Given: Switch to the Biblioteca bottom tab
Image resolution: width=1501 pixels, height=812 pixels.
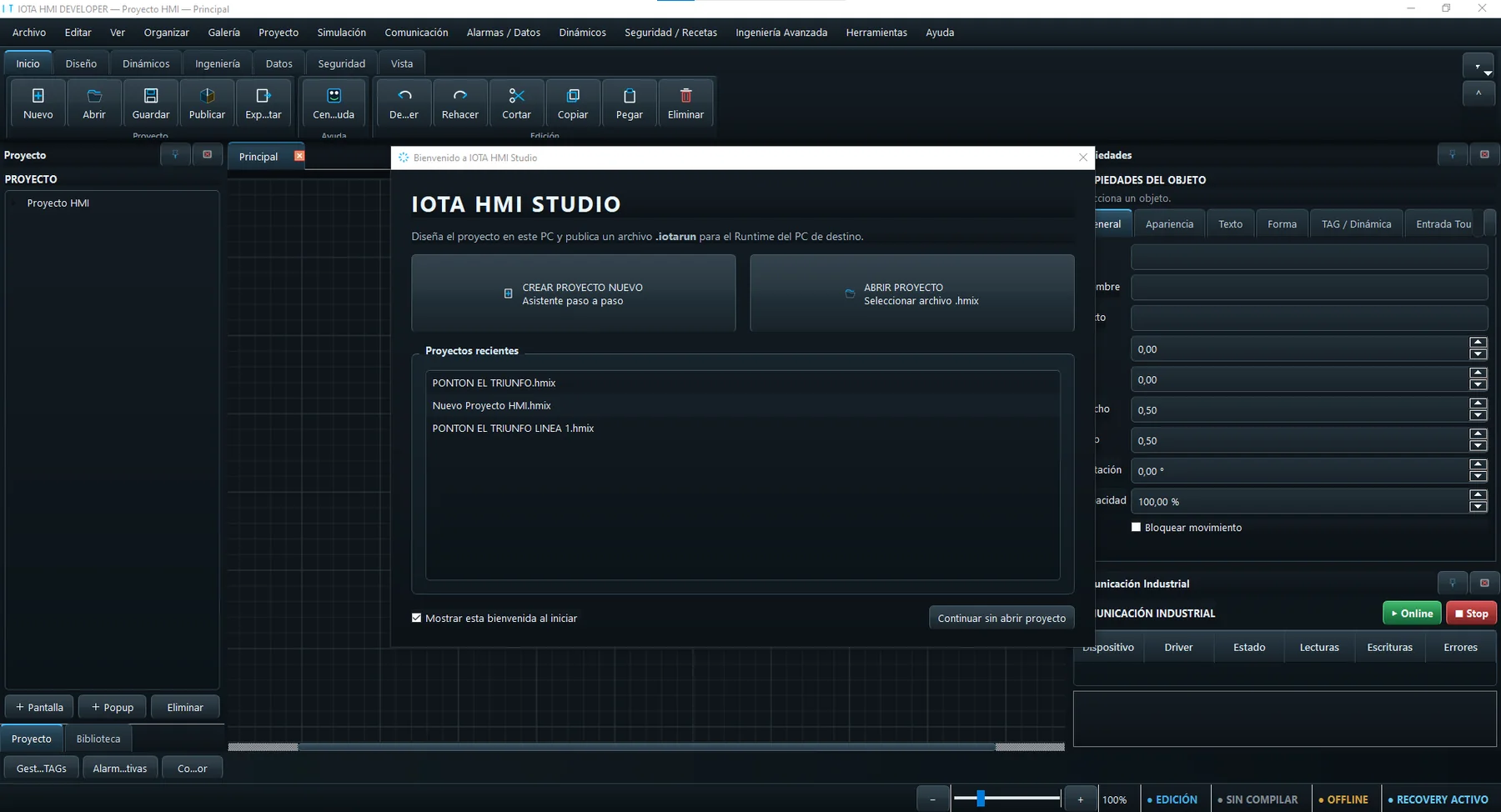Looking at the screenshot, I should (98, 739).
